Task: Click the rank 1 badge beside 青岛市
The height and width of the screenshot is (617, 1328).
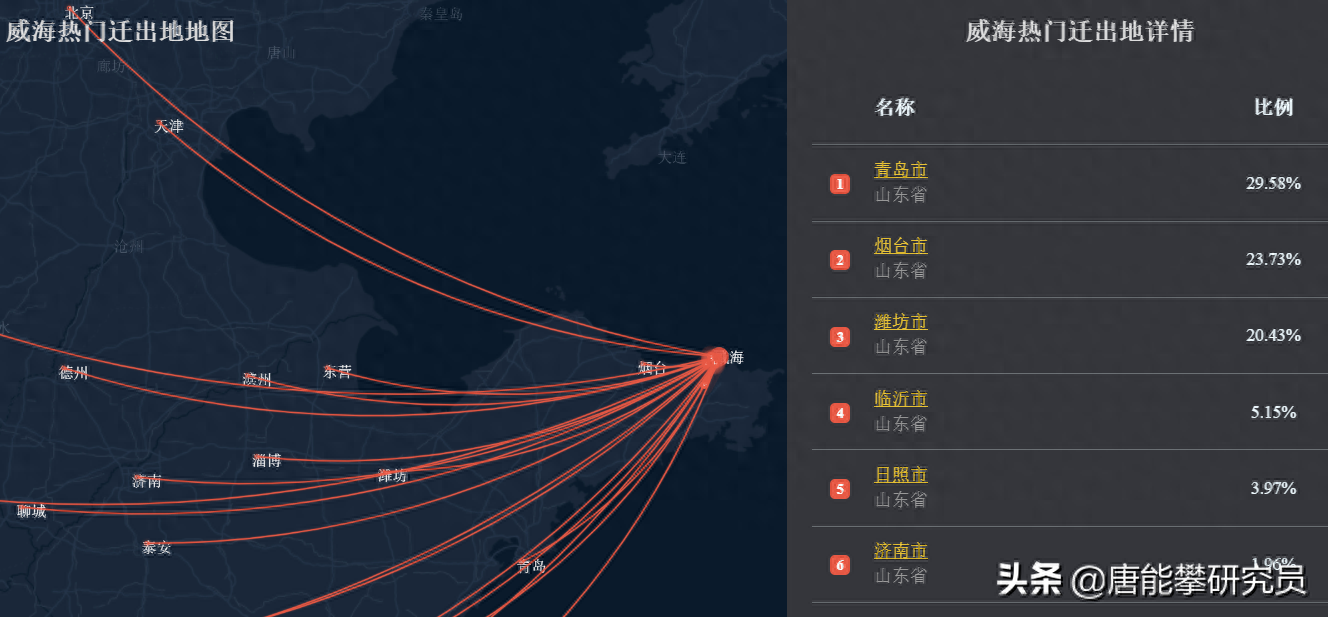Action: (840, 184)
